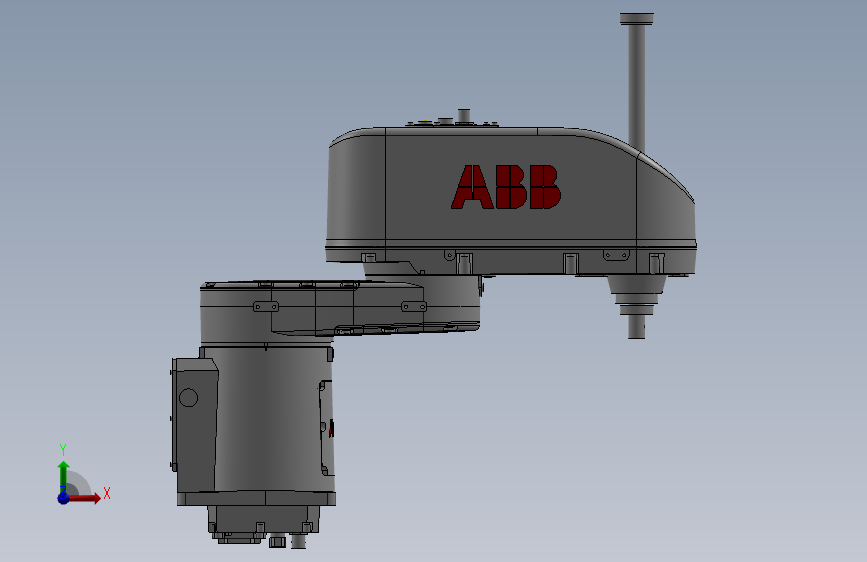Select the lower arm link beneath the ABB cover
The width and height of the screenshot is (867, 562).
pos(338,308)
